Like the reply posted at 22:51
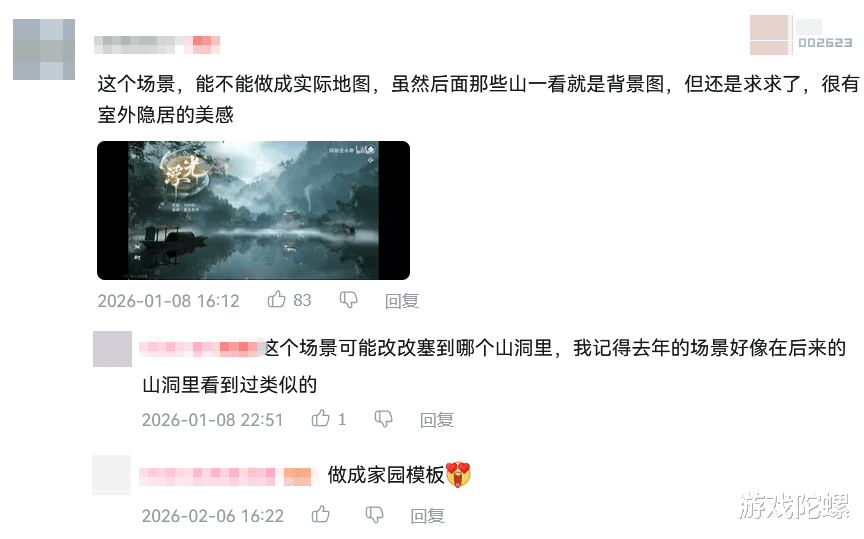Screen dimensions: 864x539 tap(320, 419)
